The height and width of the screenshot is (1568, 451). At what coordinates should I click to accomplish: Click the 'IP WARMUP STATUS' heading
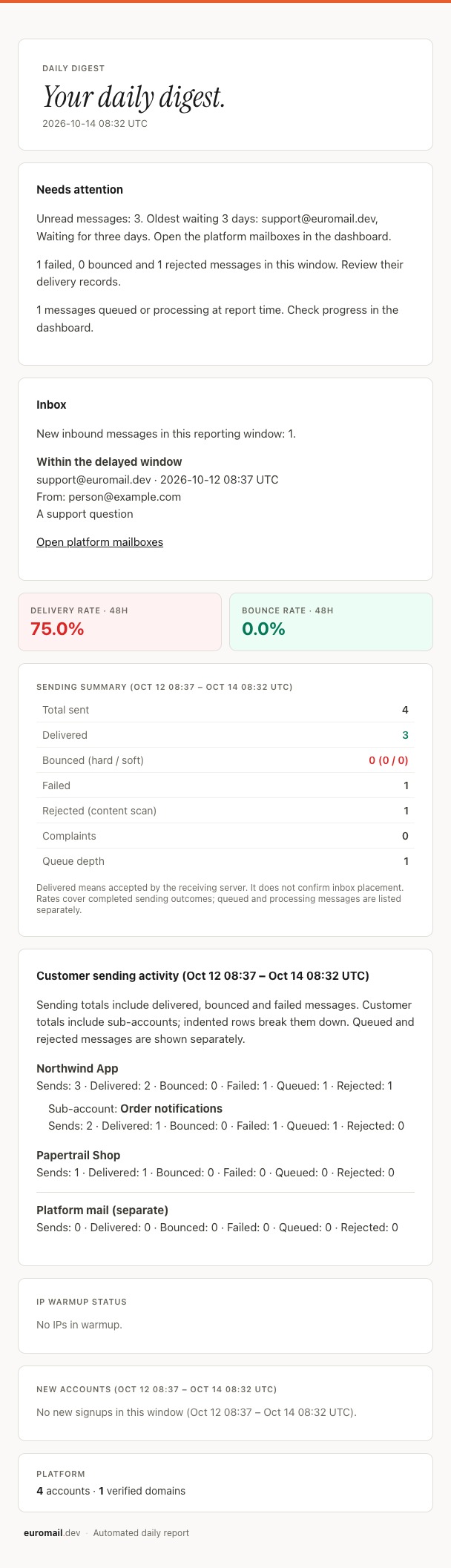pyautogui.click(x=82, y=1302)
